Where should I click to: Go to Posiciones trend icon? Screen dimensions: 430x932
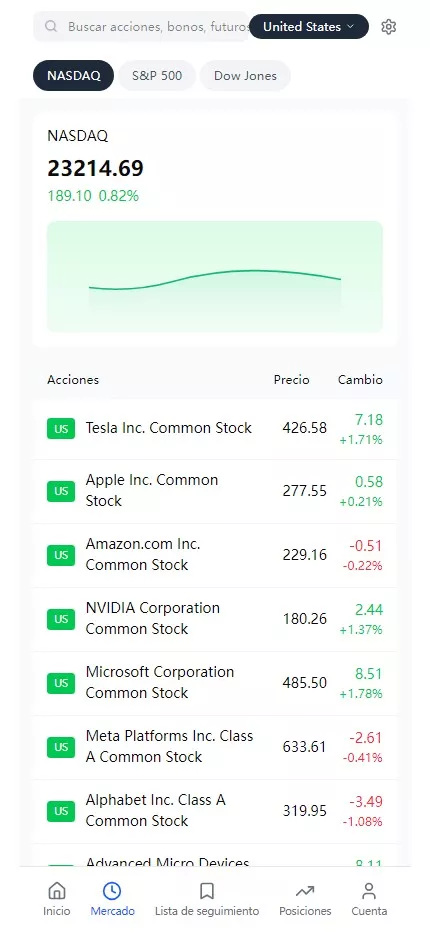[305, 890]
